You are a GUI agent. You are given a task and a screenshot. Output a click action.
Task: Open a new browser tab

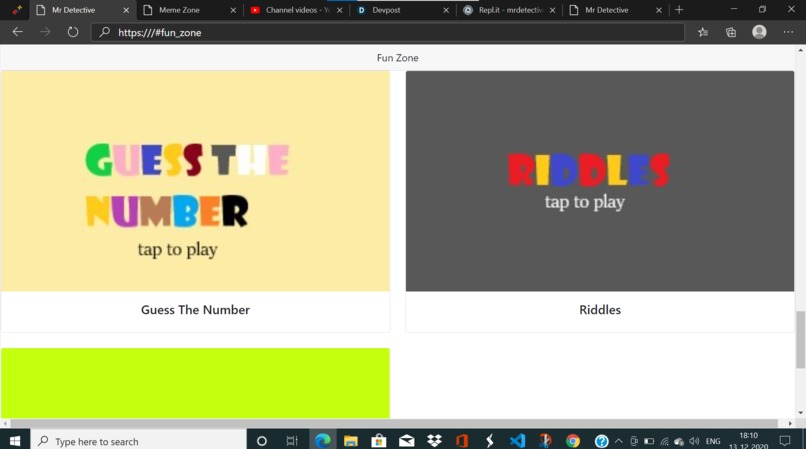click(679, 10)
